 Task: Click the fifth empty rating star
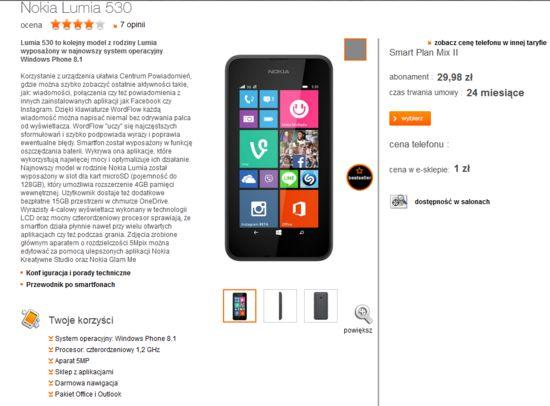coord(100,25)
